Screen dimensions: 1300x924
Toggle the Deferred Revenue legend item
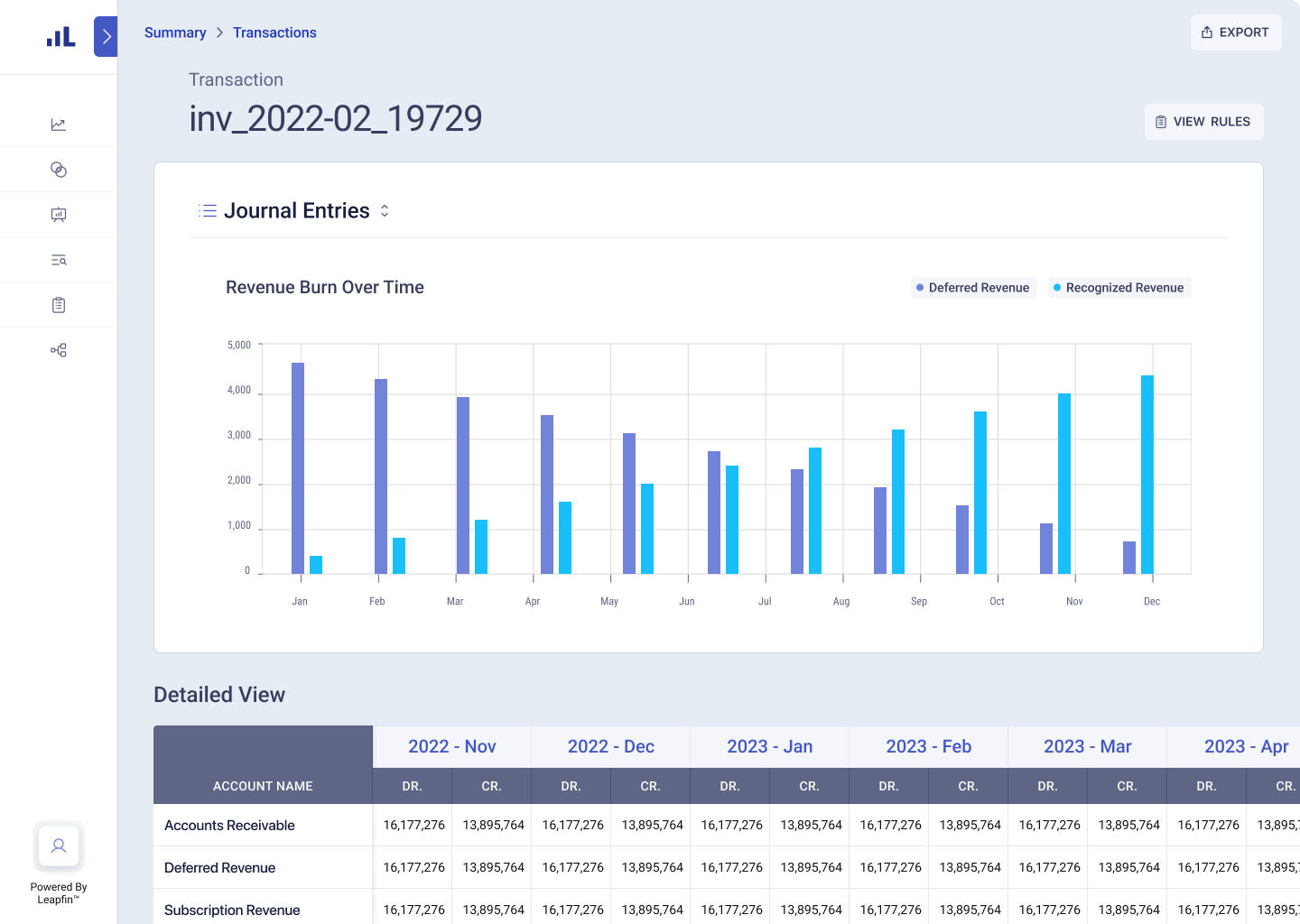[x=973, y=287]
